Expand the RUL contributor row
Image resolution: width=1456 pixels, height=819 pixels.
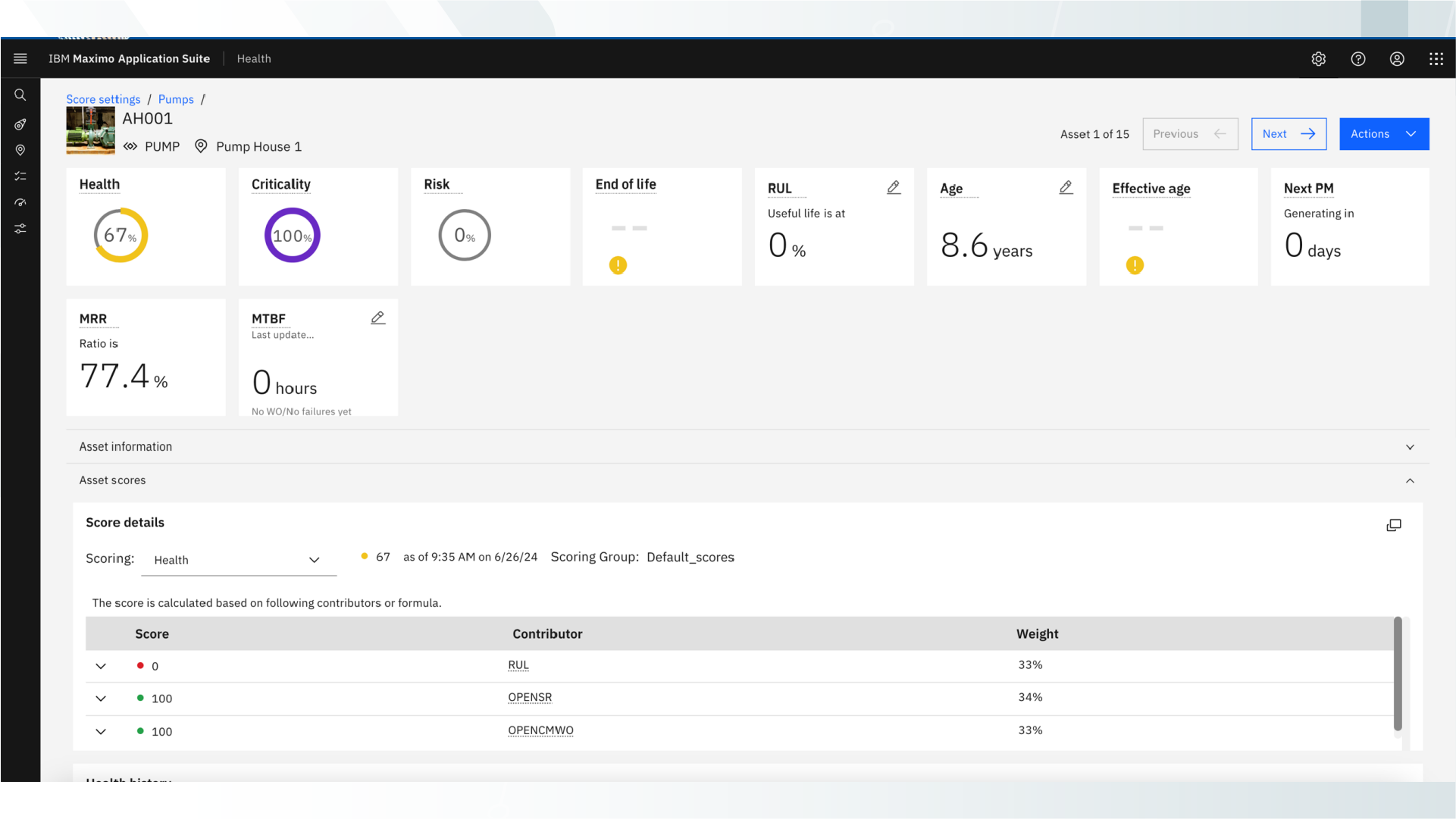(101, 666)
